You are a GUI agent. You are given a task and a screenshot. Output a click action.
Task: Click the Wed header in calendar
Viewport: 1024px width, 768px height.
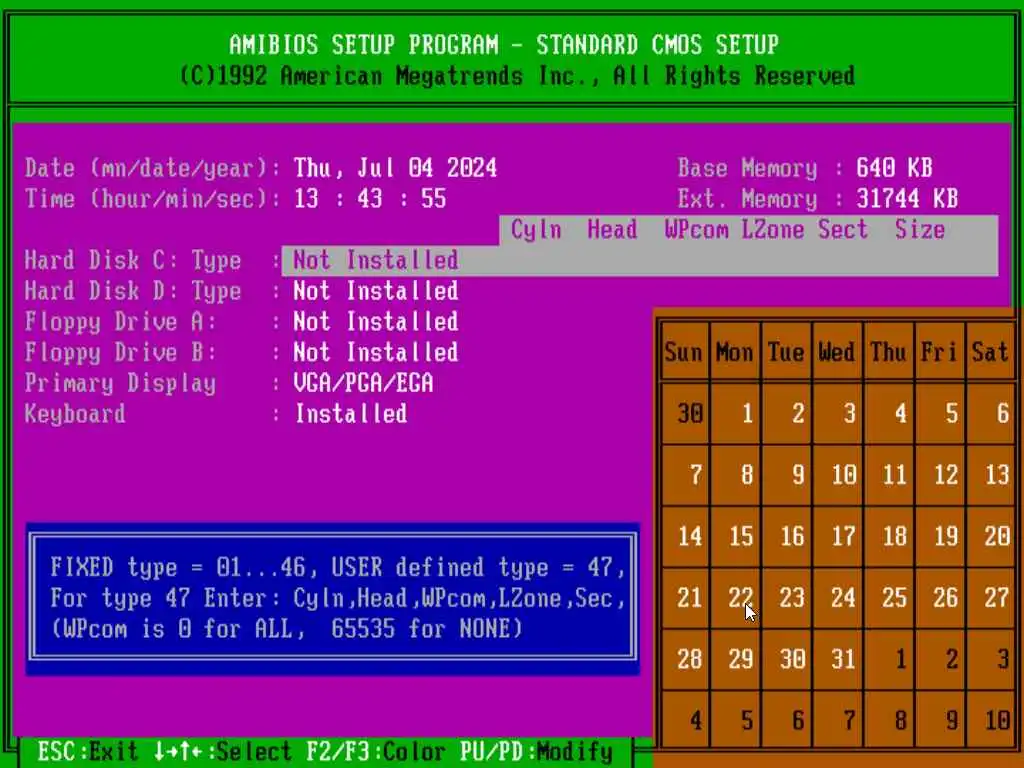coord(837,352)
